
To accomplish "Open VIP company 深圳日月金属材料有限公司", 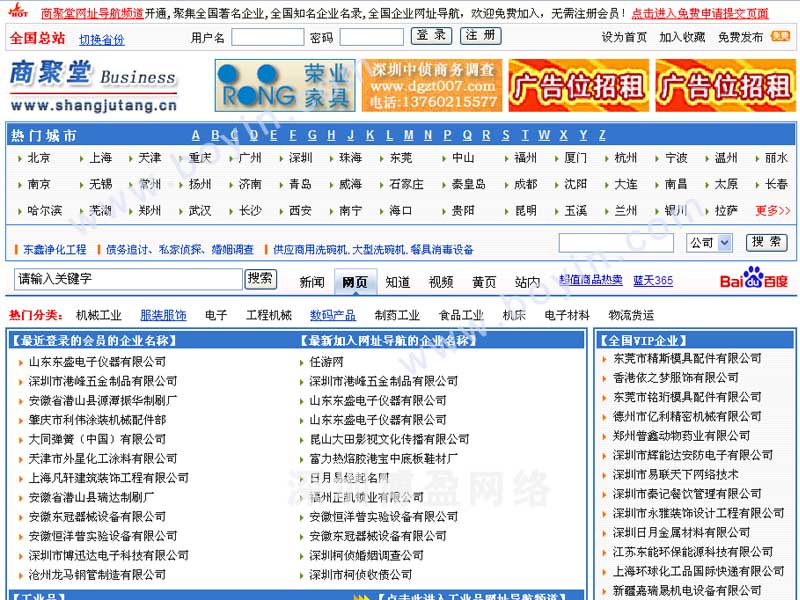I will 682,533.
